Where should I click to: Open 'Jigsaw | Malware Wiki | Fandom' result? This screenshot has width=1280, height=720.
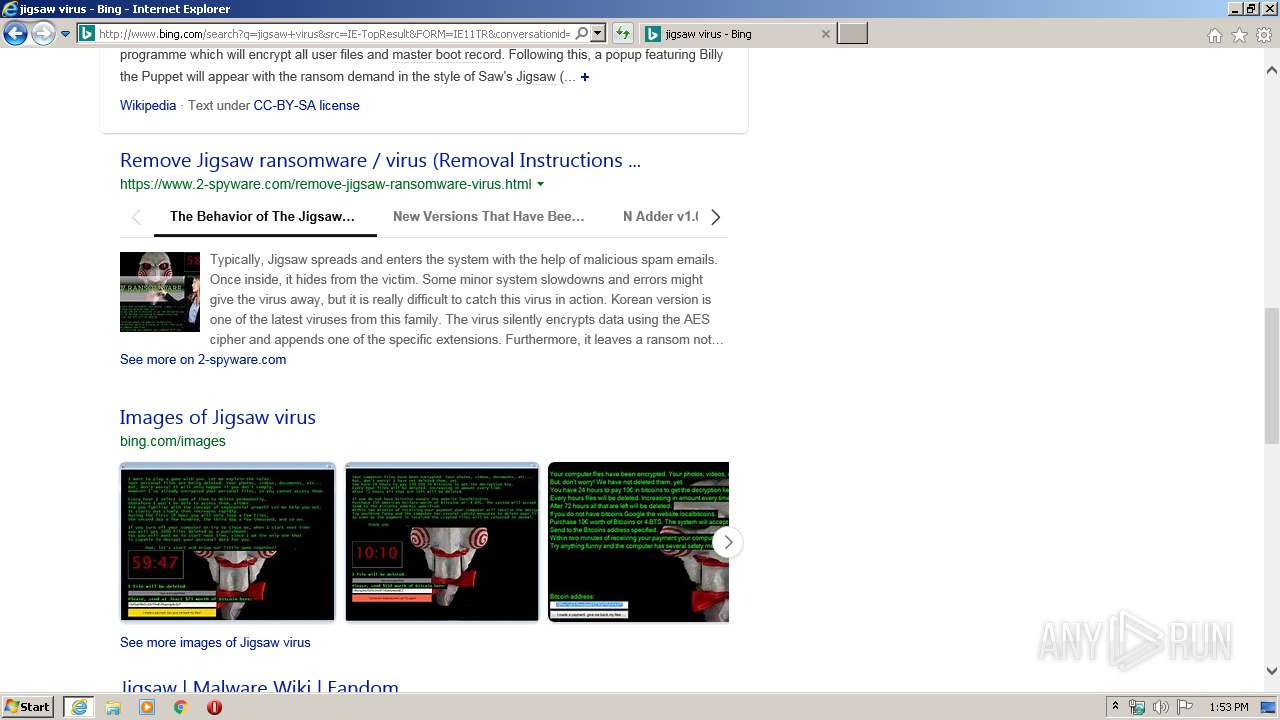260,687
